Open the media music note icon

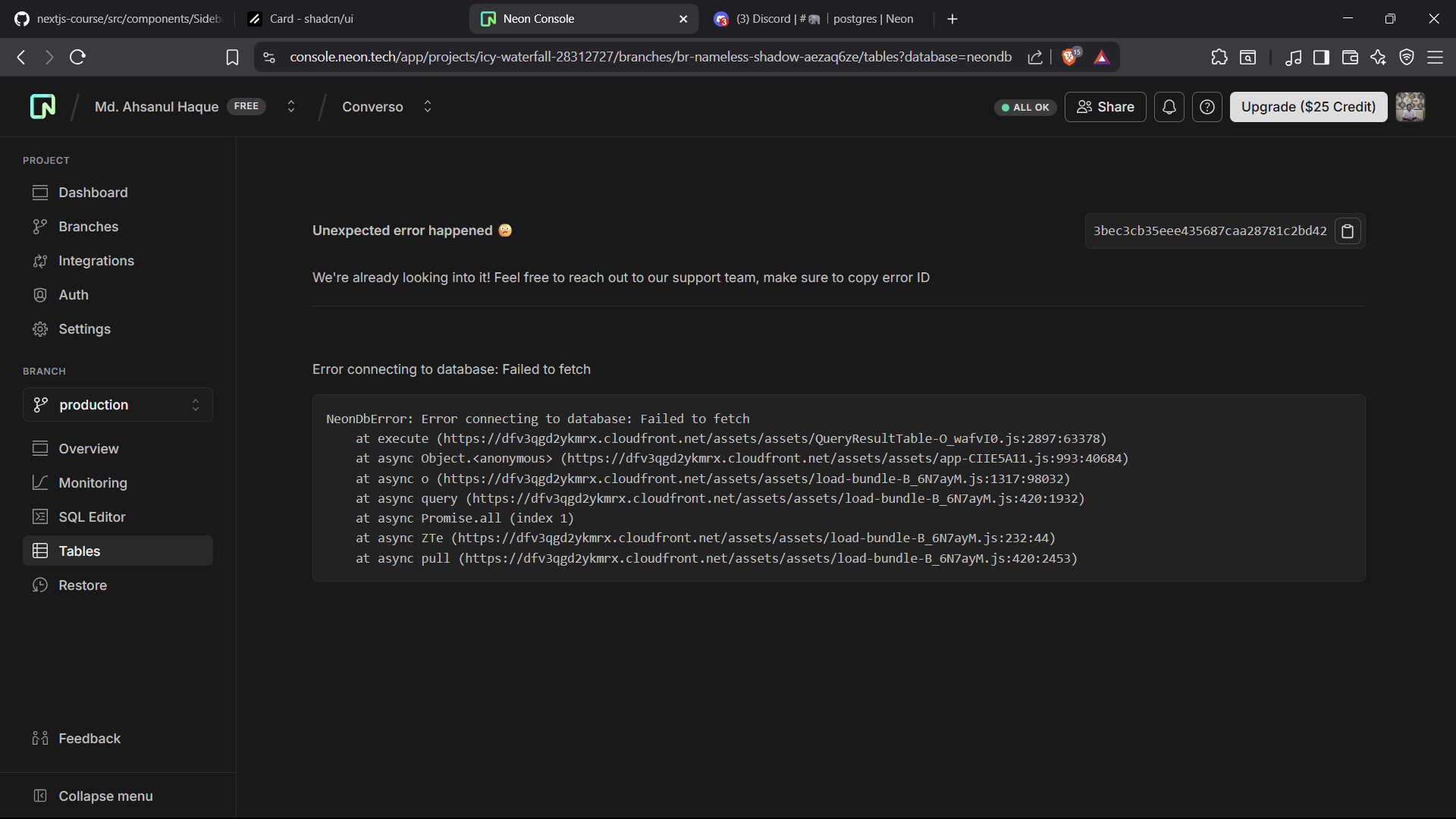point(1294,57)
